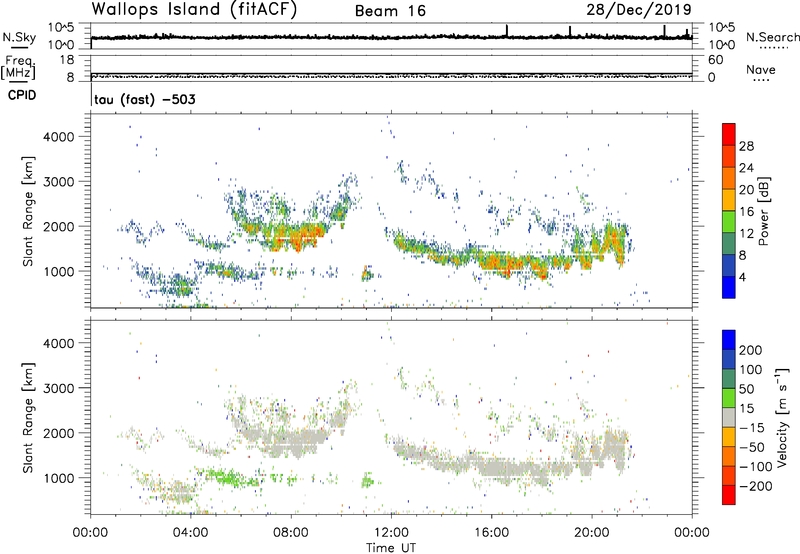Click the '16:00' time axis tick
800x554 pixels.
click(x=492, y=533)
